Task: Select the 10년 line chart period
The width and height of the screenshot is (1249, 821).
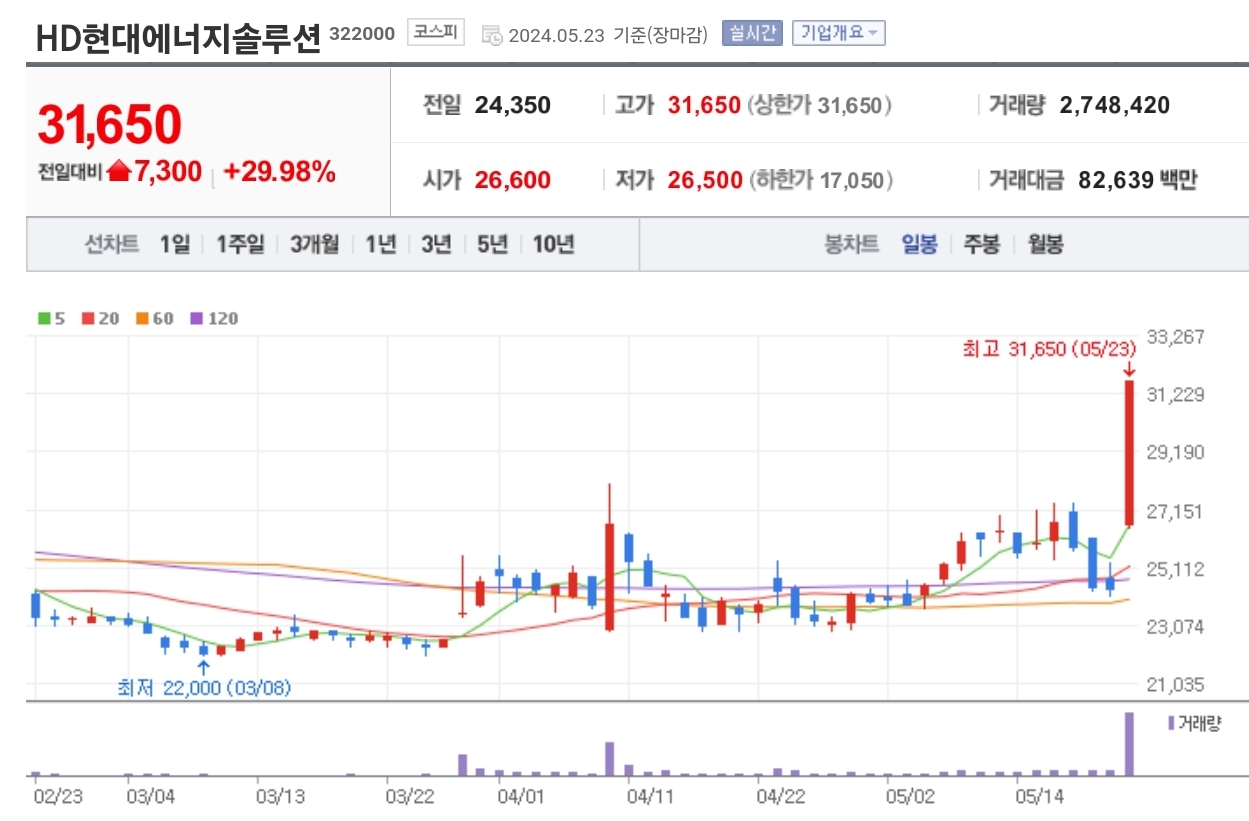Action: (553, 245)
